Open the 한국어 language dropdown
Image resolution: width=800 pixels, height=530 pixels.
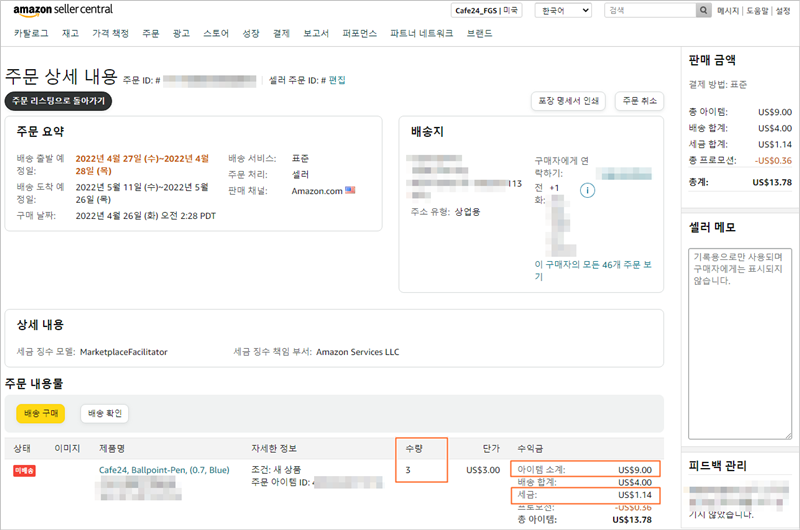(x=563, y=10)
